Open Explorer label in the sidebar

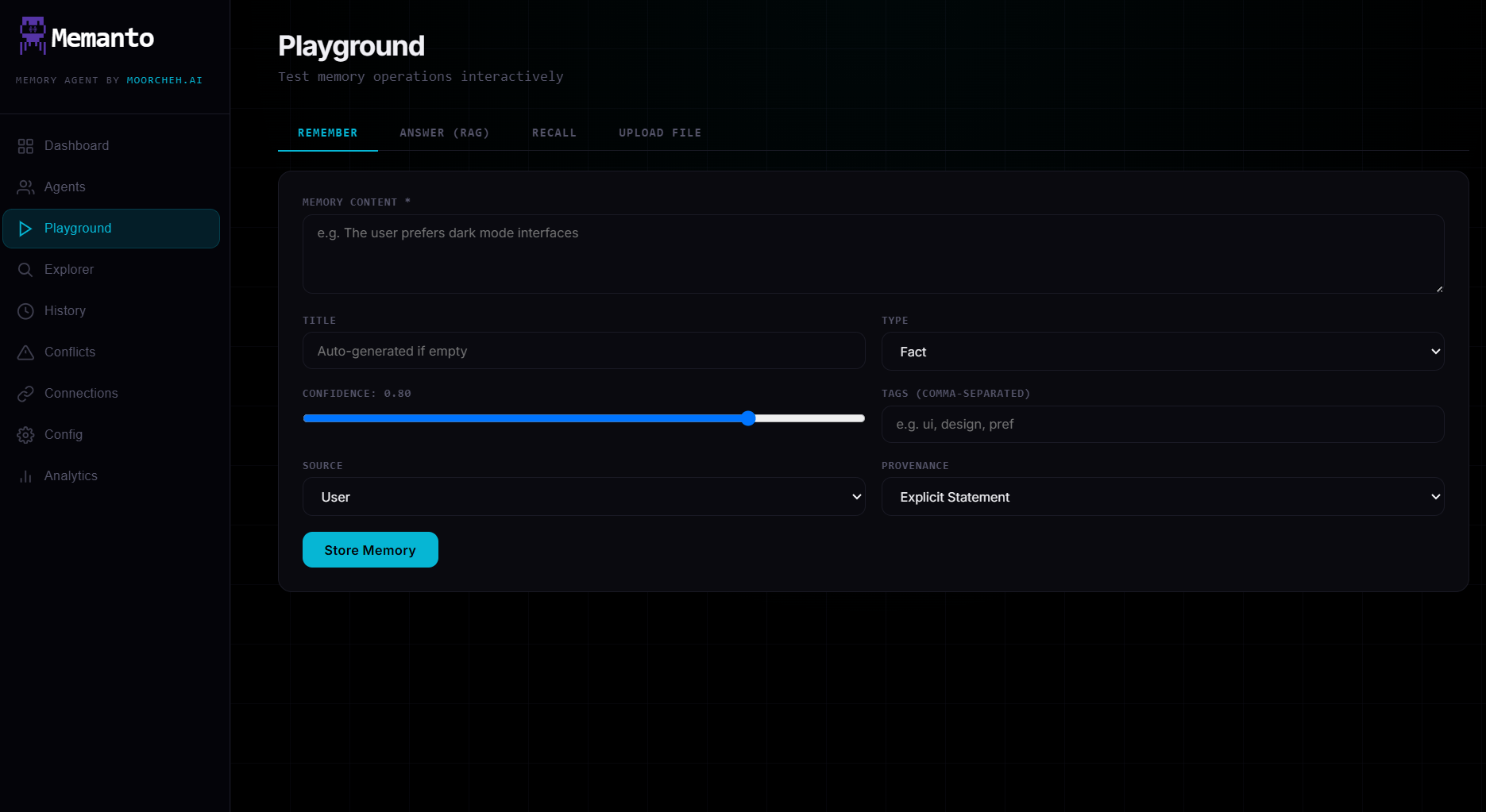point(69,270)
